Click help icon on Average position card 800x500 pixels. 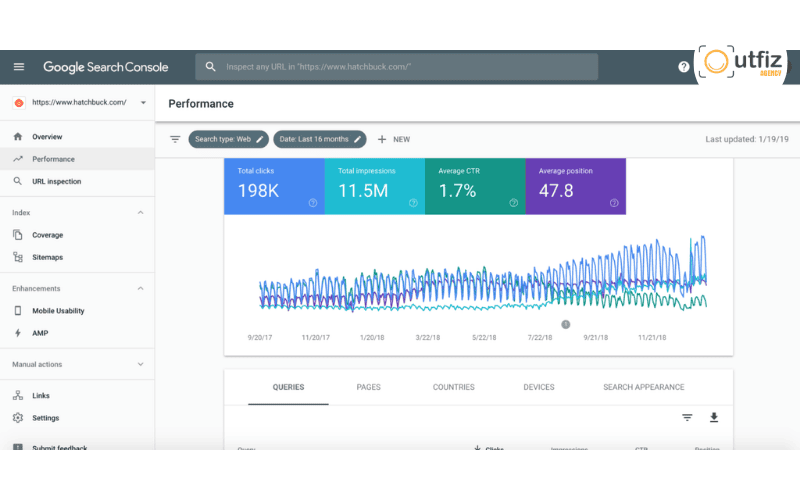pyautogui.click(x=614, y=203)
